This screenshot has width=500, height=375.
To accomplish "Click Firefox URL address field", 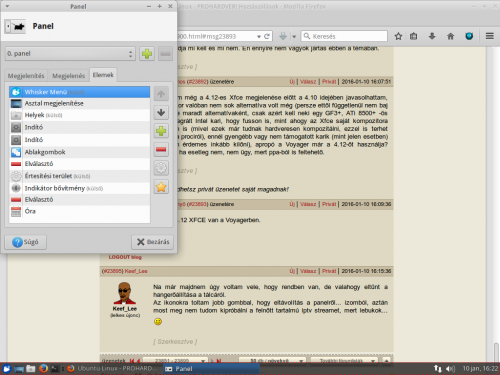I will point(217,36).
